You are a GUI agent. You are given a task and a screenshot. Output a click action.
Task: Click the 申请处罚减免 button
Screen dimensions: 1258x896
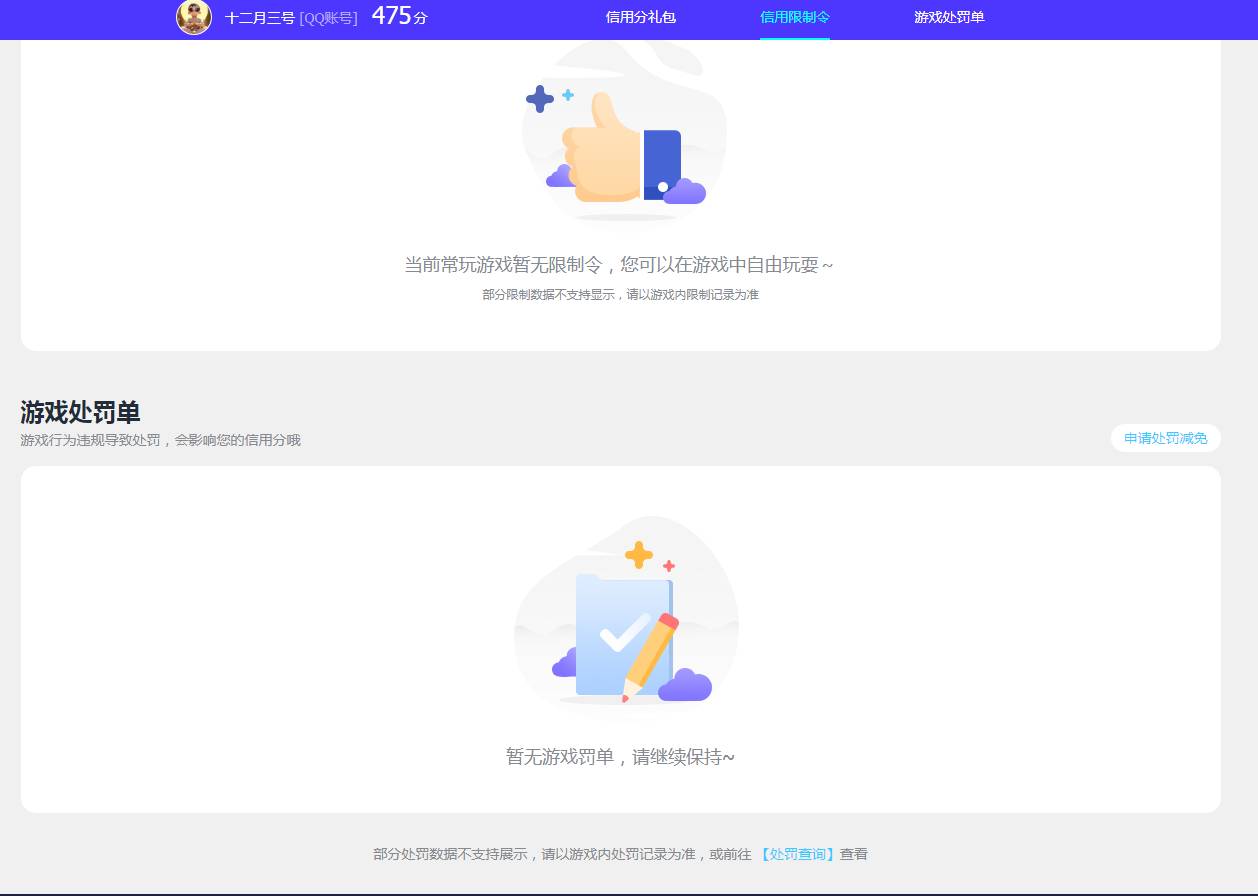1165,438
